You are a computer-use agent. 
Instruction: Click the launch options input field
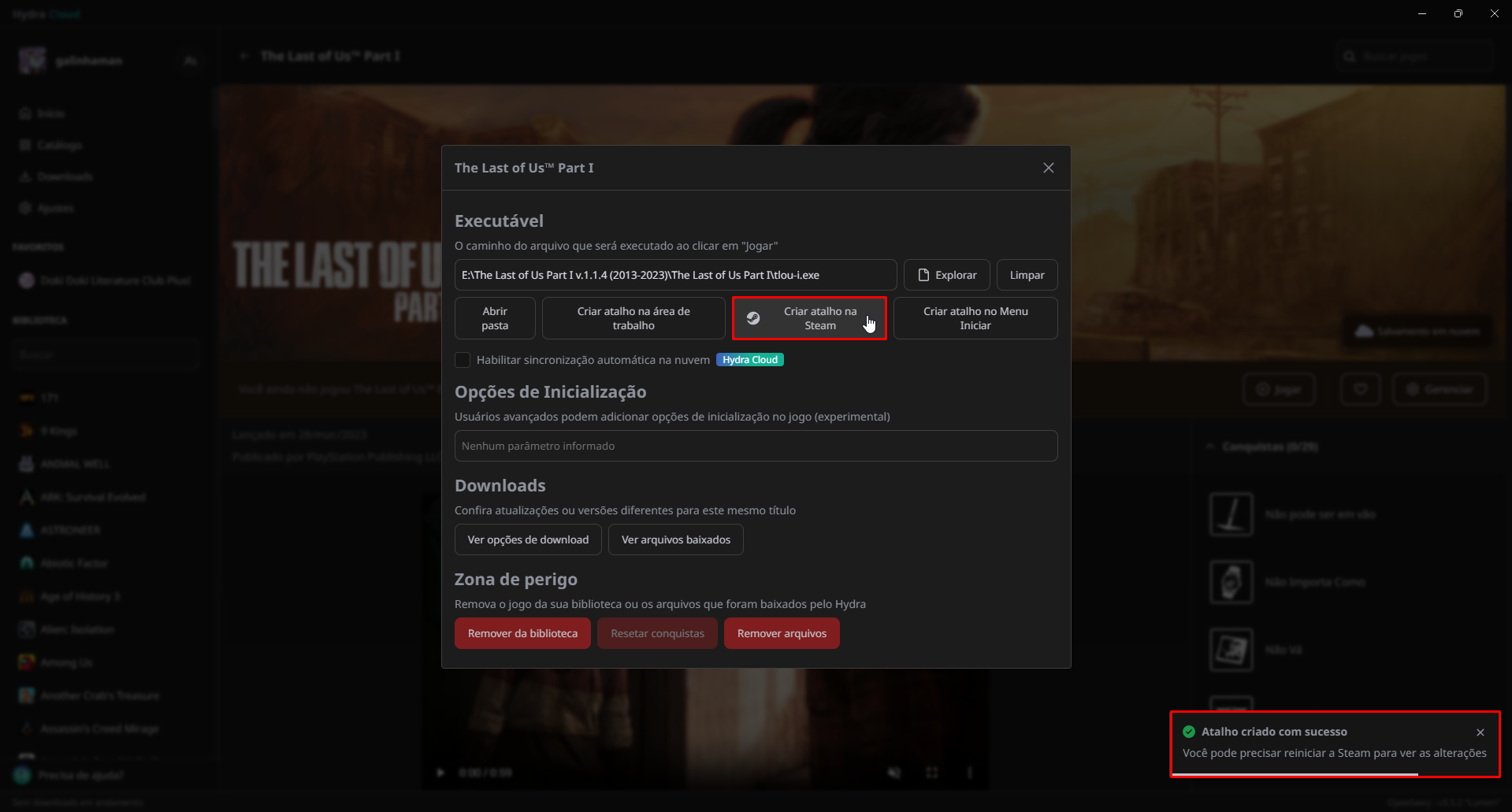756,446
